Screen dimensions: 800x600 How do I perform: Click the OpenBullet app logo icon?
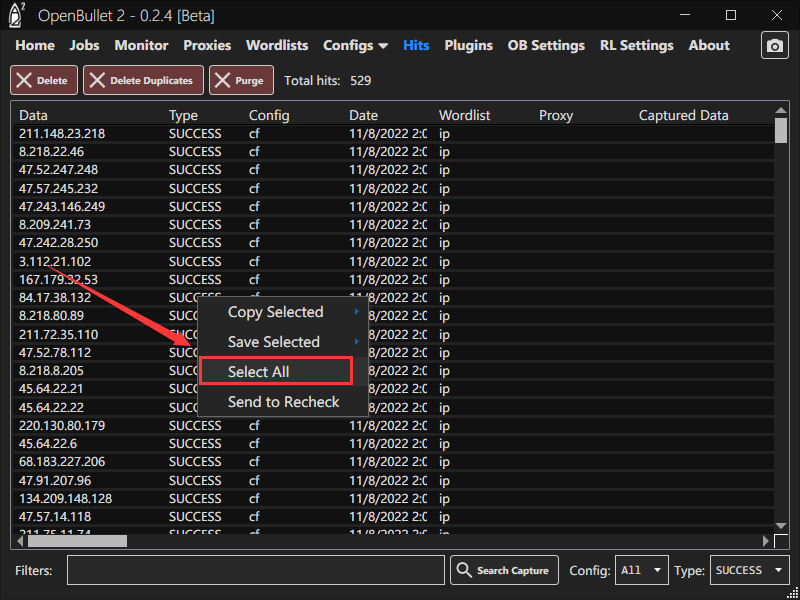point(16,15)
